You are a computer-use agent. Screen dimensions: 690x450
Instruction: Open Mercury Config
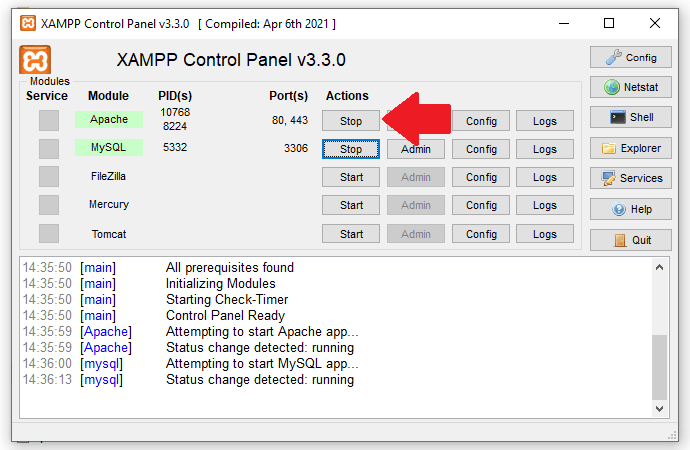coord(481,205)
